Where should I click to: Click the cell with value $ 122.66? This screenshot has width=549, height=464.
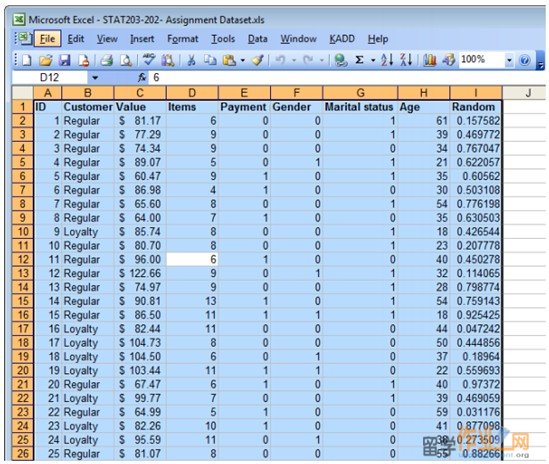[140, 273]
